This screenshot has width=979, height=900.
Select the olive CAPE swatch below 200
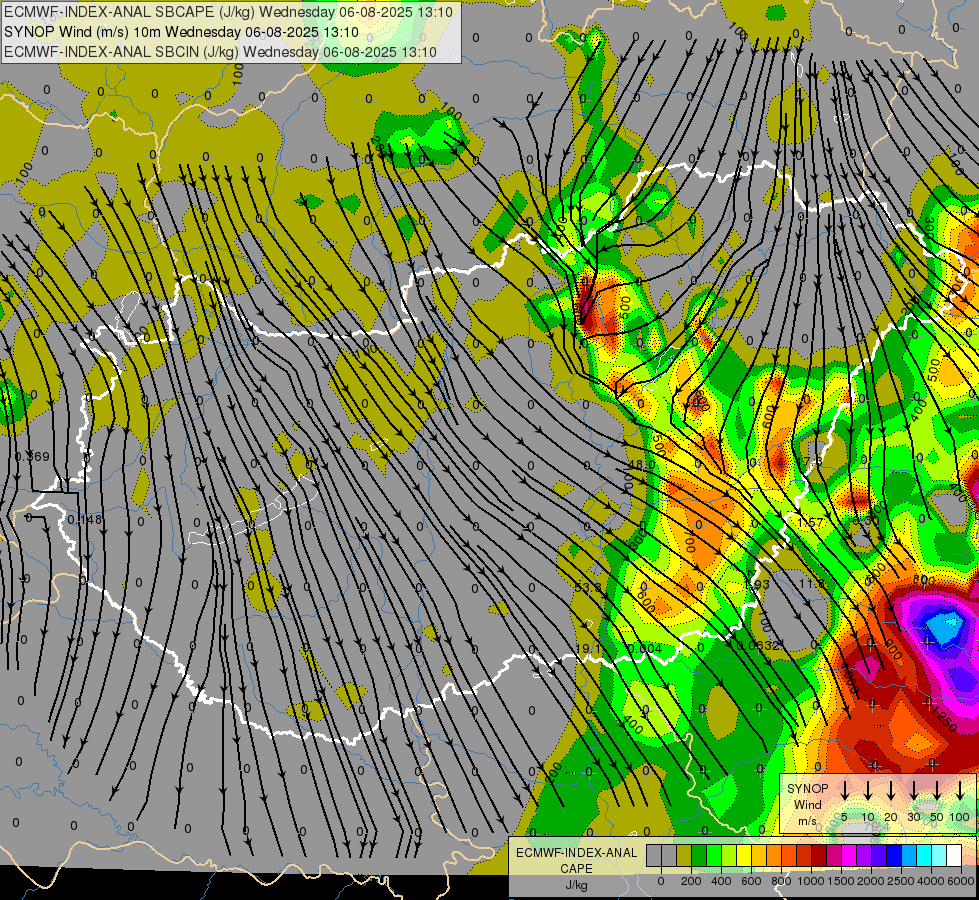684,856
